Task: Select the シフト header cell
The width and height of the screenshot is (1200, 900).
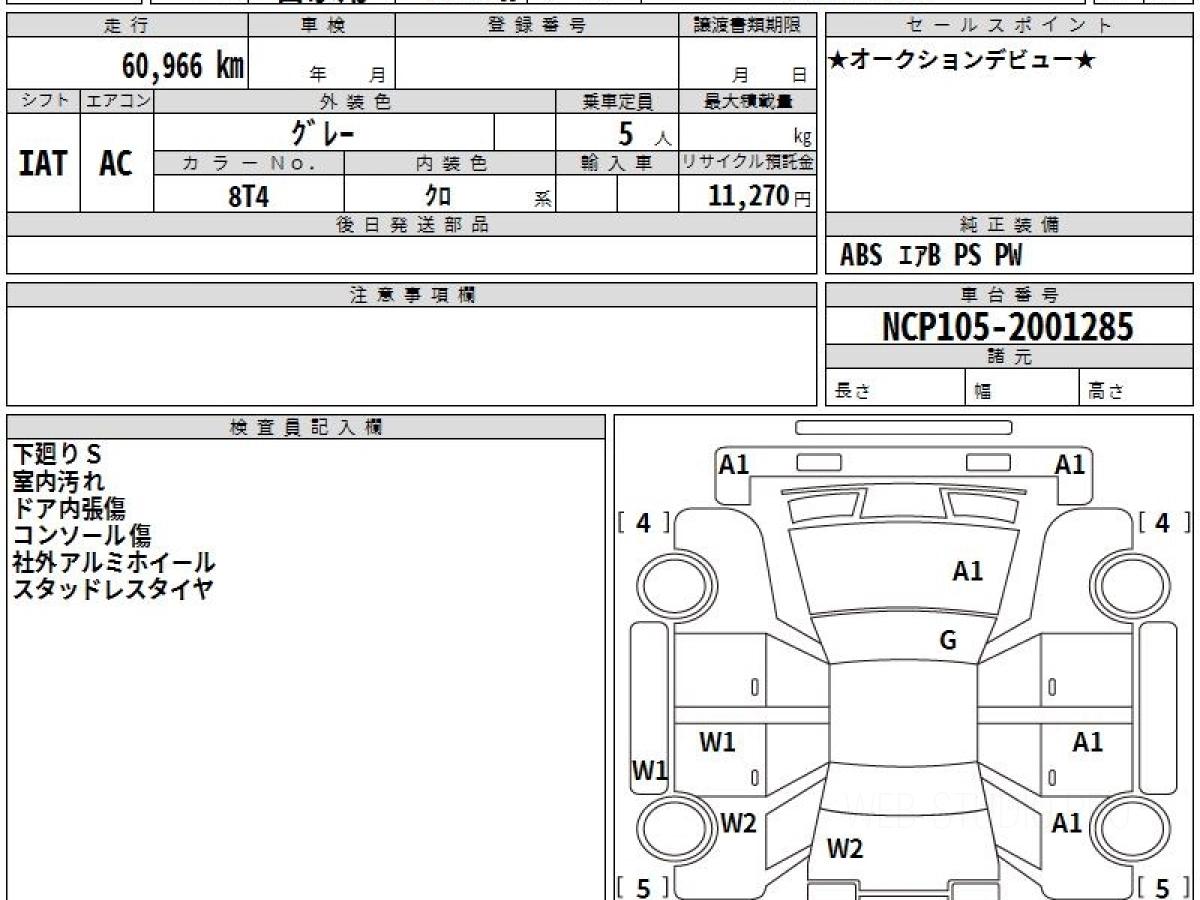Action: tap(43, 101)
